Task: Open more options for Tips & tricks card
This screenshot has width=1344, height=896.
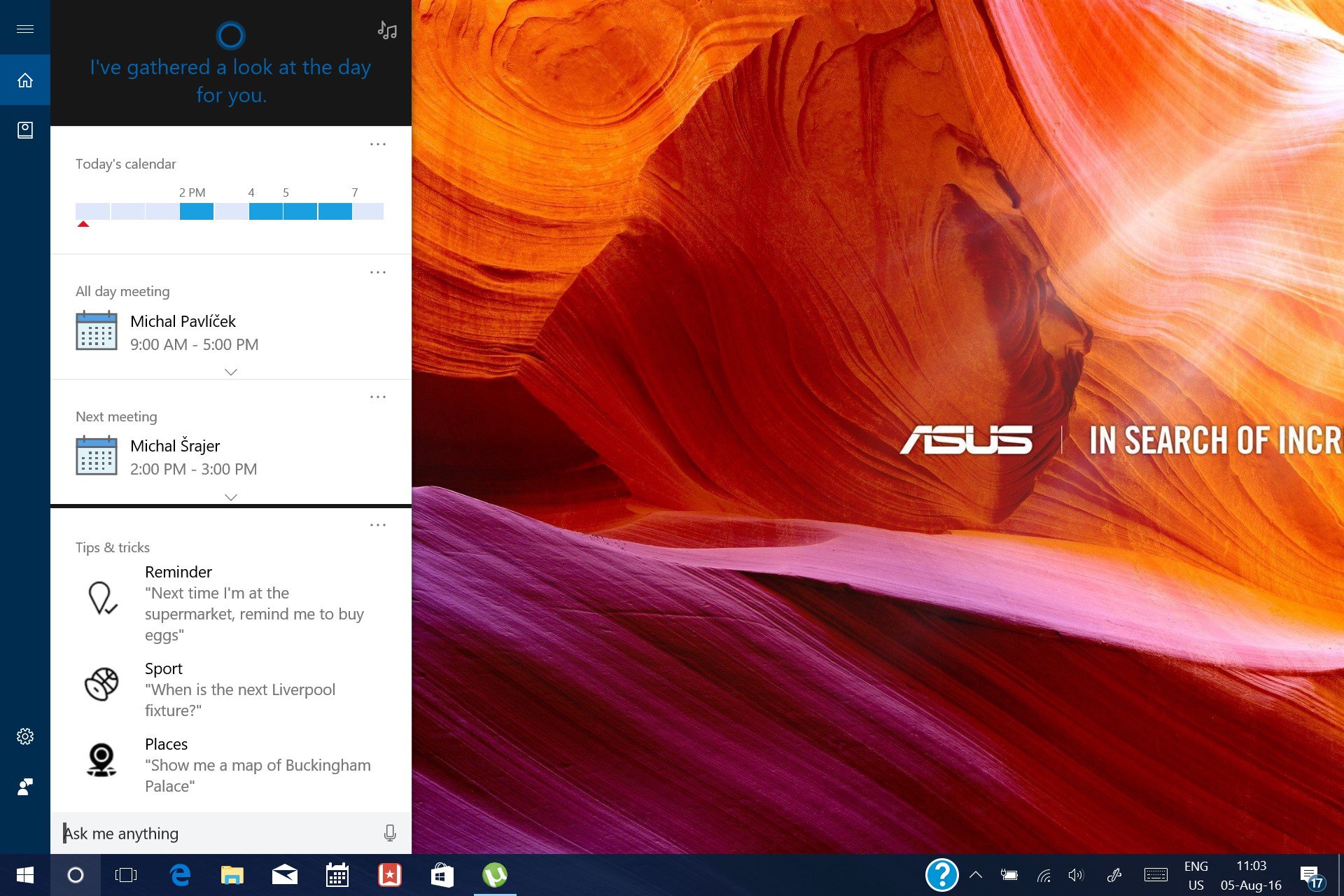Action: pyautogui.click(x=378, y=525)
